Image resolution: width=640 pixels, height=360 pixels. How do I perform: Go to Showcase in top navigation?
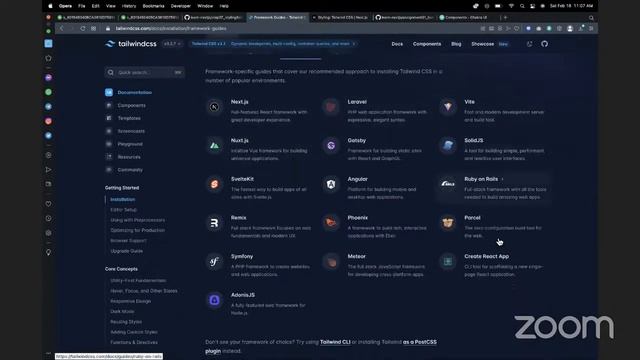click(x=482, y=44)
